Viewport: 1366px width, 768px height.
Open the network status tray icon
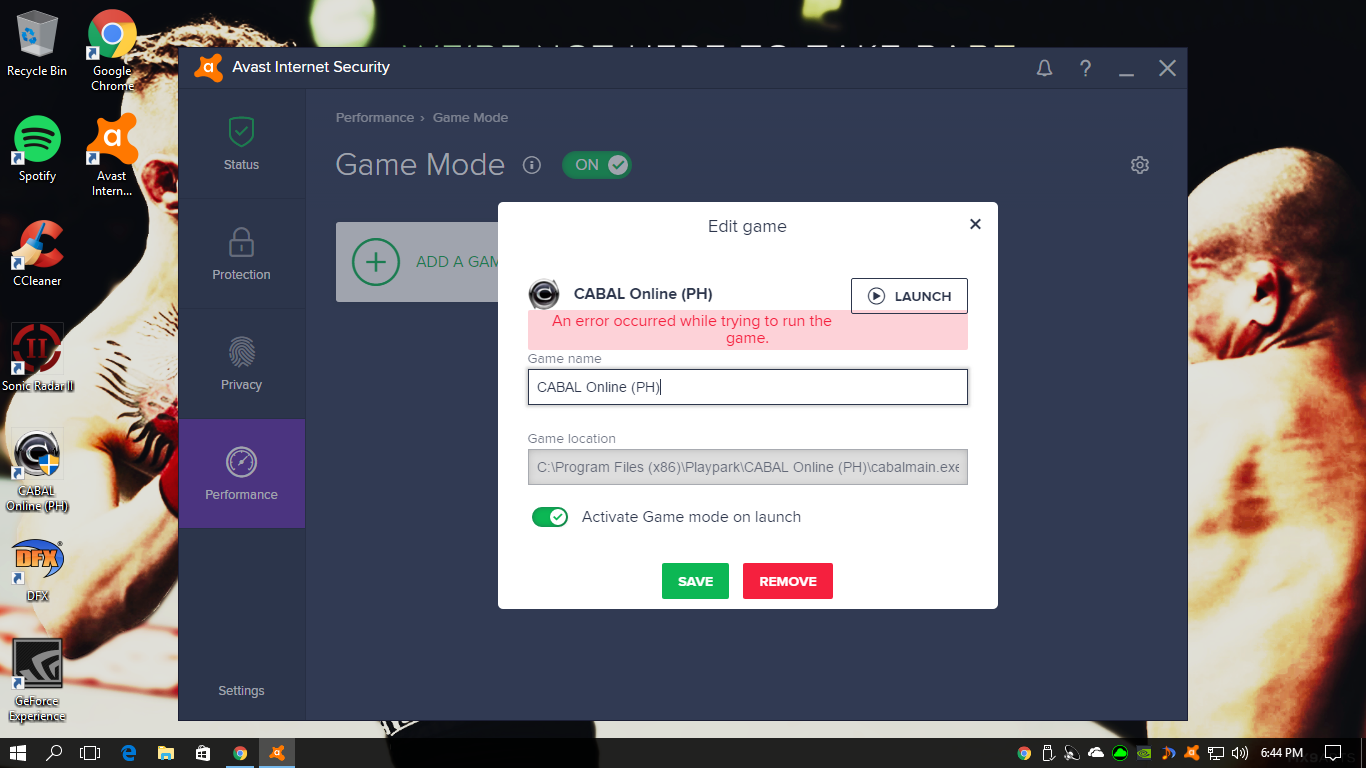click(x=1216, y=753)
